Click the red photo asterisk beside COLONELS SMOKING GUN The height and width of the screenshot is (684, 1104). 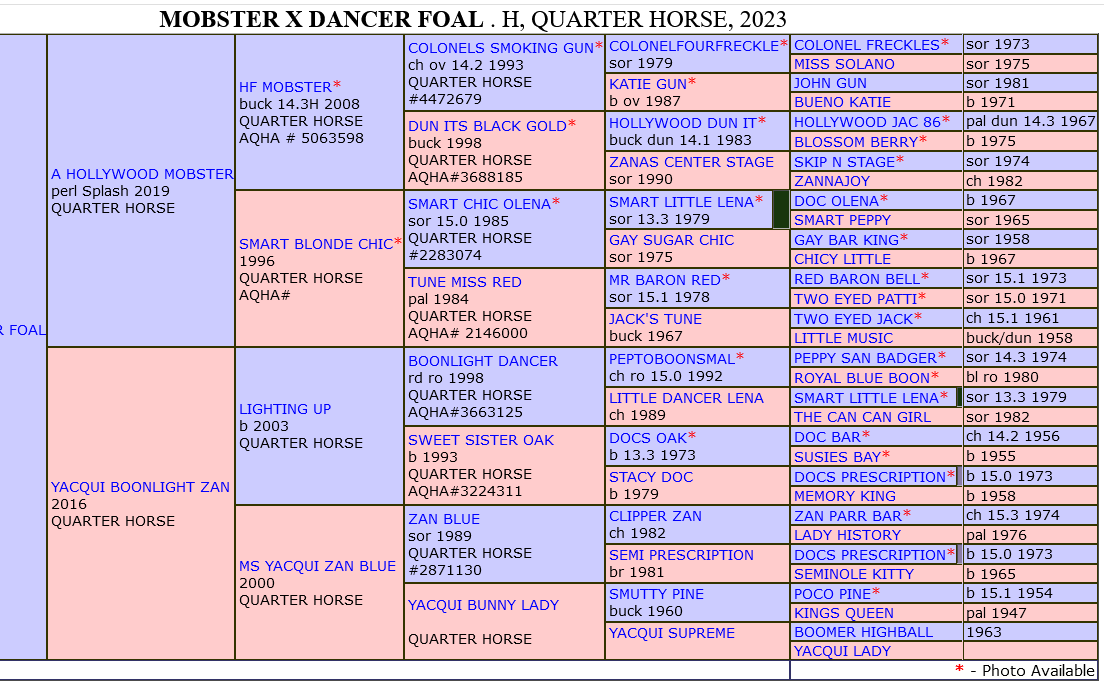tap(598, 46)
